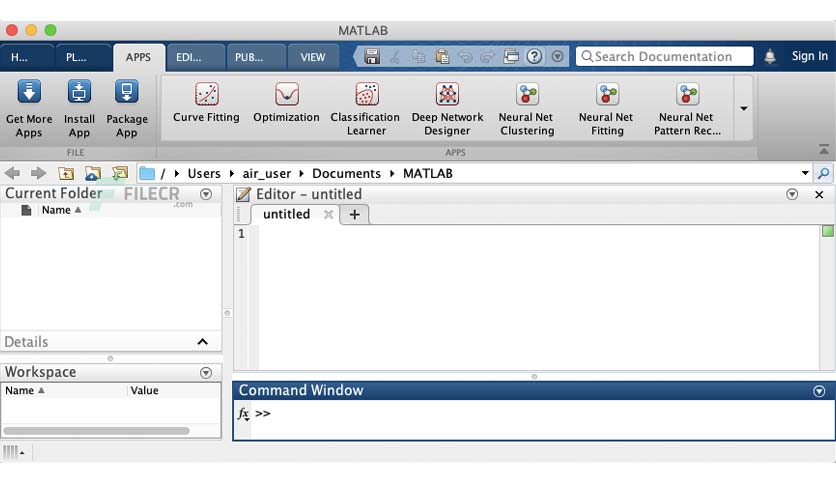This screenshot has width=836, height=484.
Task: Expand the apps gallery dropdown arrow
Action: 743,108
